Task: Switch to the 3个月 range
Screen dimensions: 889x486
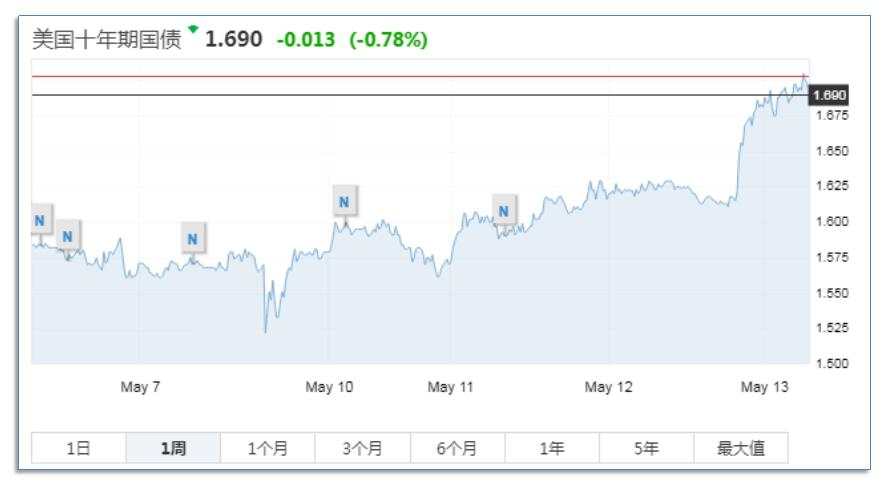Action: [362, 448]
